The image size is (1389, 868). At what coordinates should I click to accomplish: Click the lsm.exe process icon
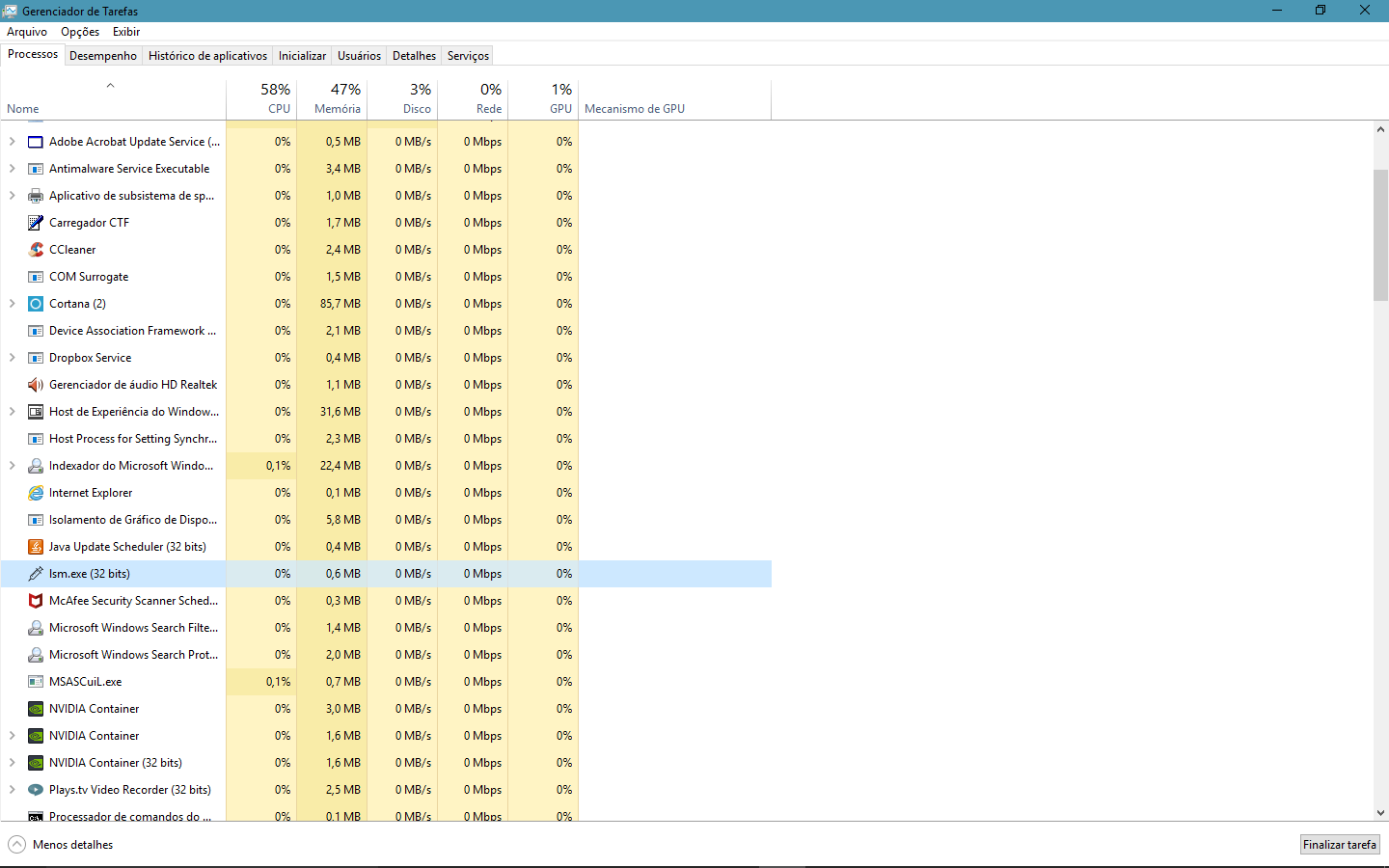coord(36,574)
